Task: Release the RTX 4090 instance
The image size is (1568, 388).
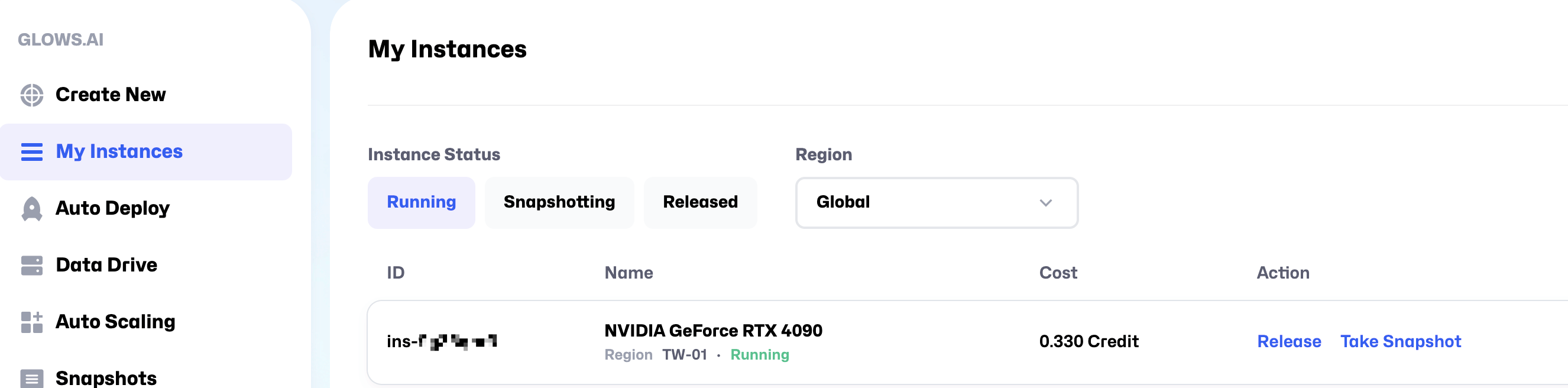Action: 1289,342
